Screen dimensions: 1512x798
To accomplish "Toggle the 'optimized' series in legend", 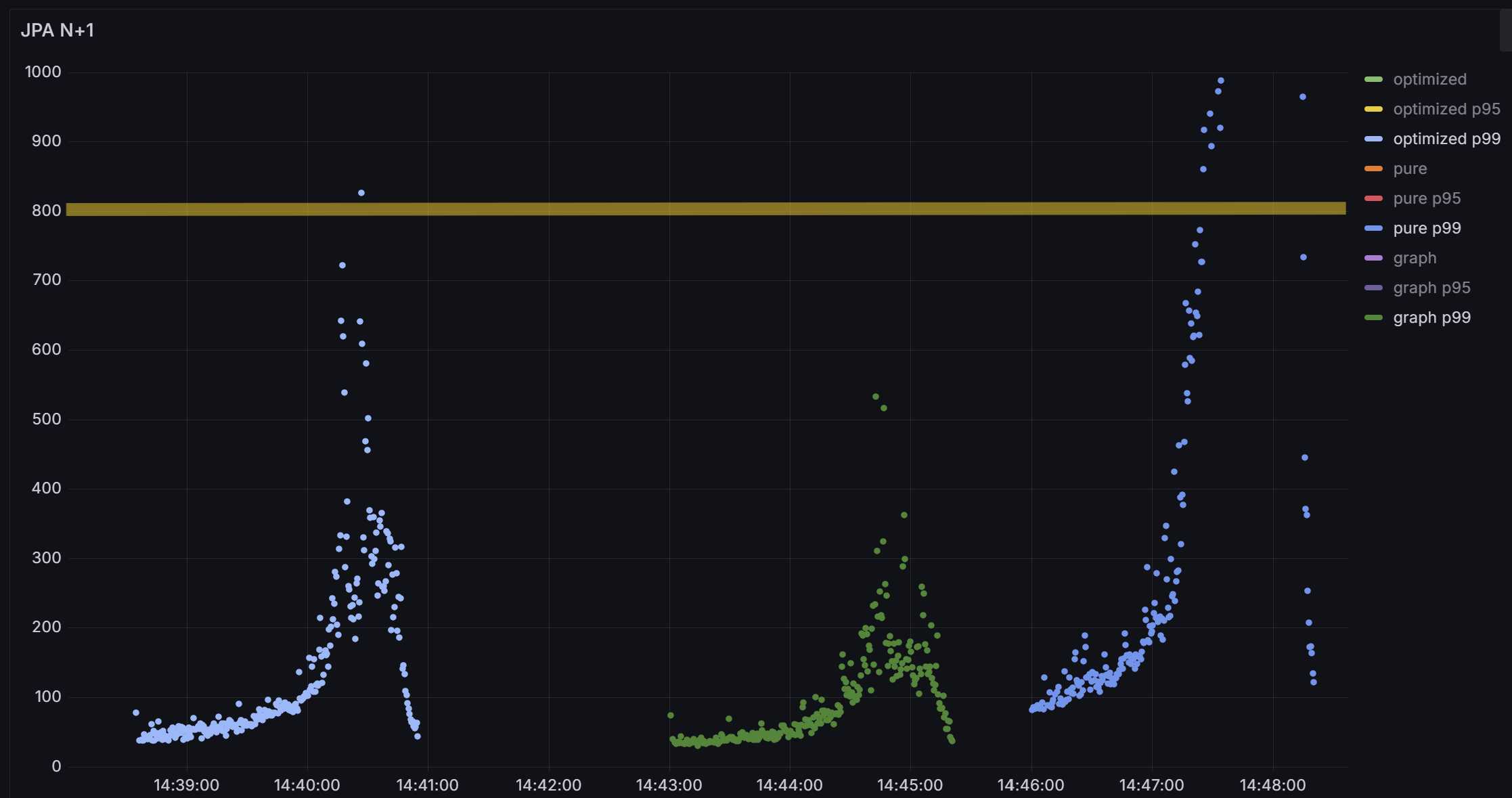I will click(1429, 79).
